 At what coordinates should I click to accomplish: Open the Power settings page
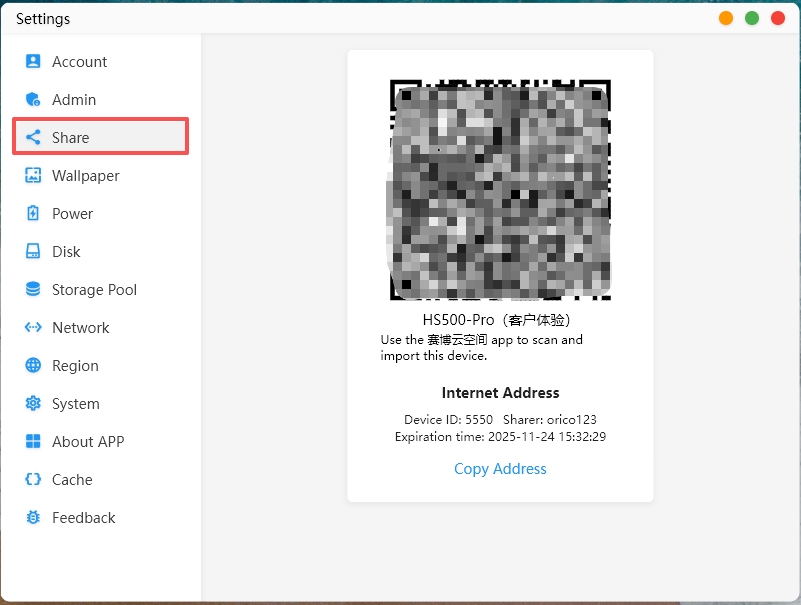pos(101,213)
